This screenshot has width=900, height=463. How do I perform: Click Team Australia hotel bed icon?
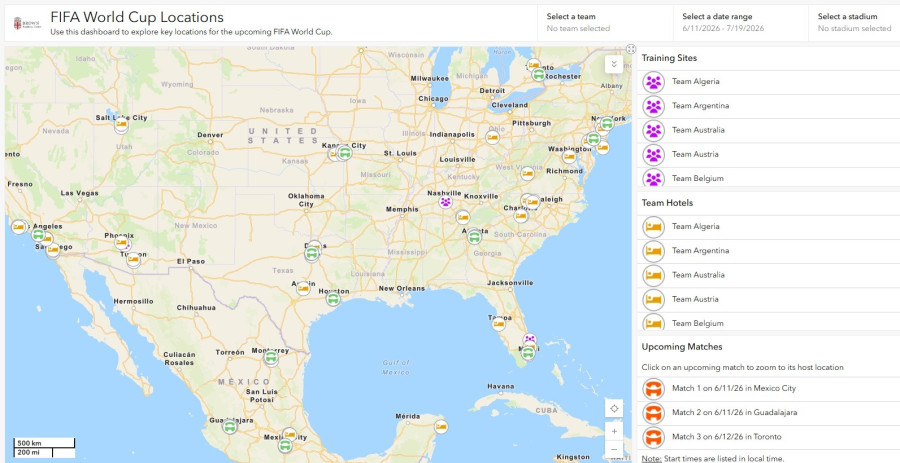[x=653, y=275]
